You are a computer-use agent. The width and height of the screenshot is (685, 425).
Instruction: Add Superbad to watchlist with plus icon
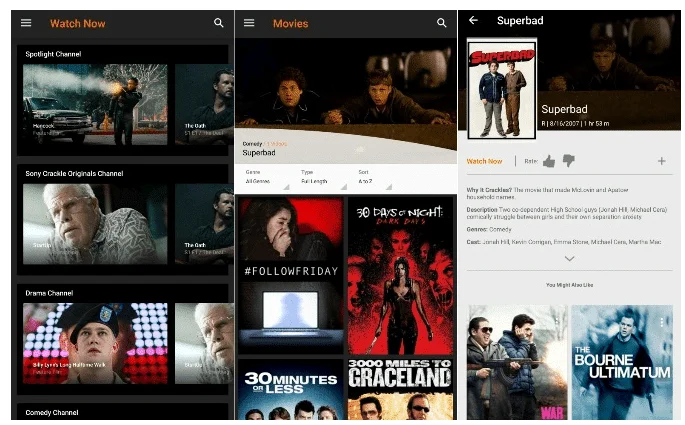[661, 161]
